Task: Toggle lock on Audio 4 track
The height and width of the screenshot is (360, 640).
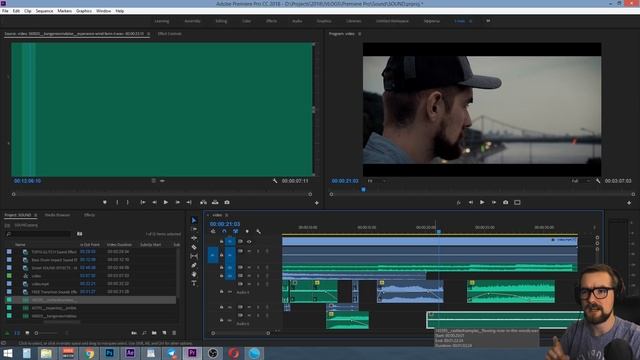Action: coord(222,291)
